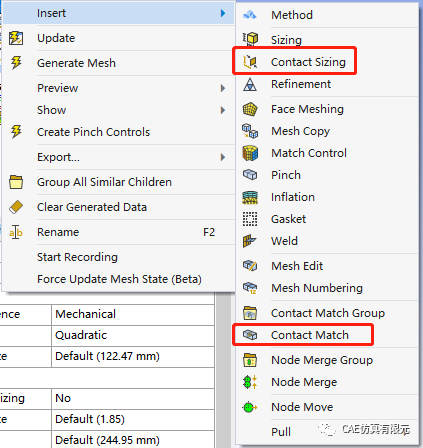Click the Mesh Numbering icon
The width and height of the screenshot is (423, 448).
click(x=250, y=288)
